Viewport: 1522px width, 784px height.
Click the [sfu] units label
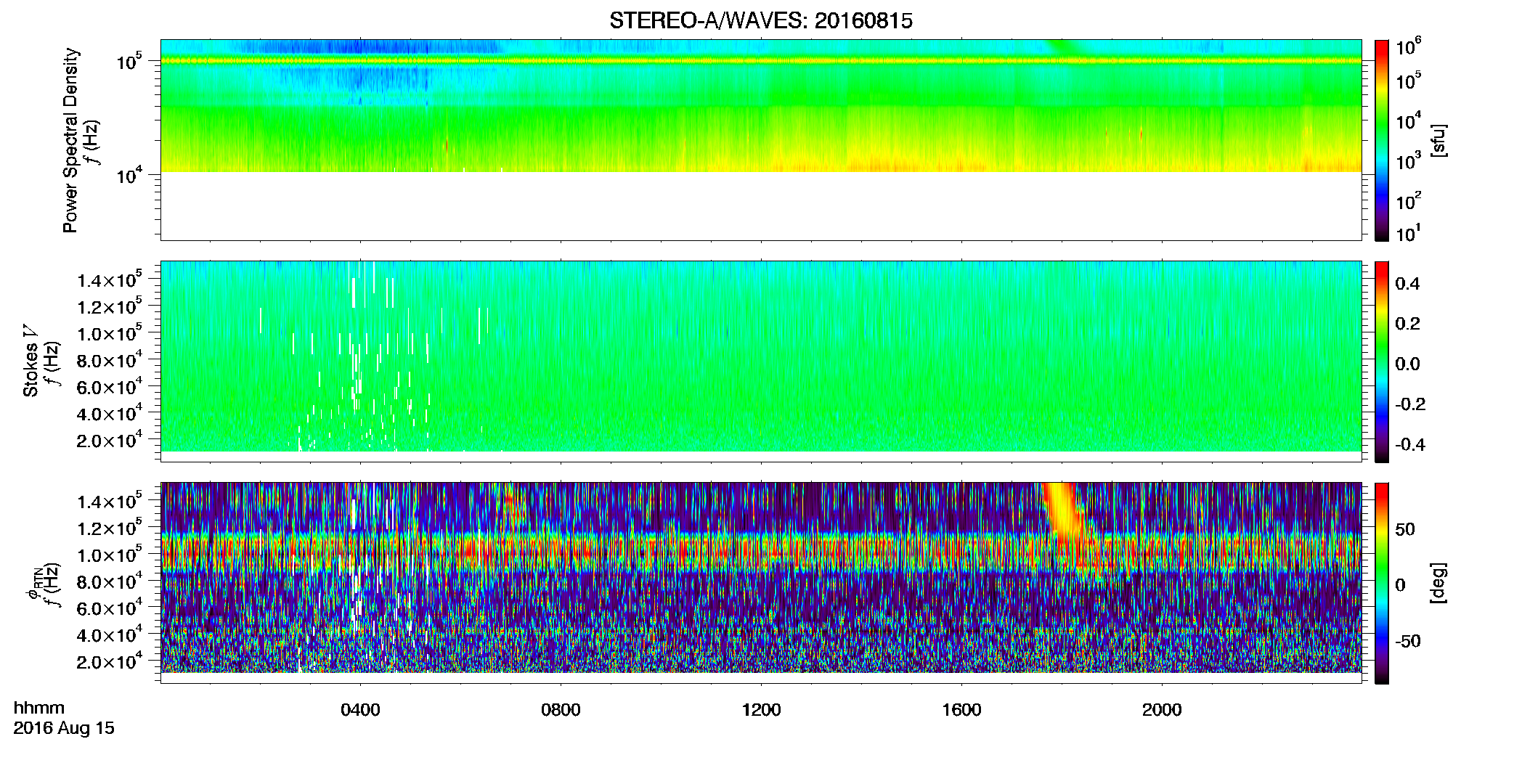tap(1439, 140)
